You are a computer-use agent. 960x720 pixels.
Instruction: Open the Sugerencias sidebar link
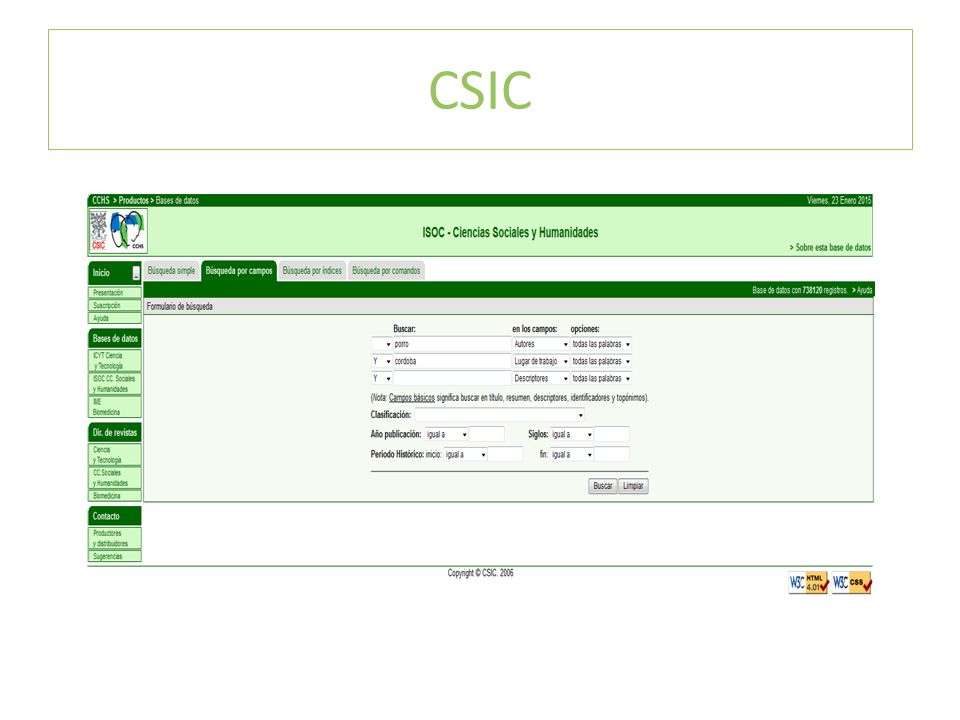click(x=114, y=557)
